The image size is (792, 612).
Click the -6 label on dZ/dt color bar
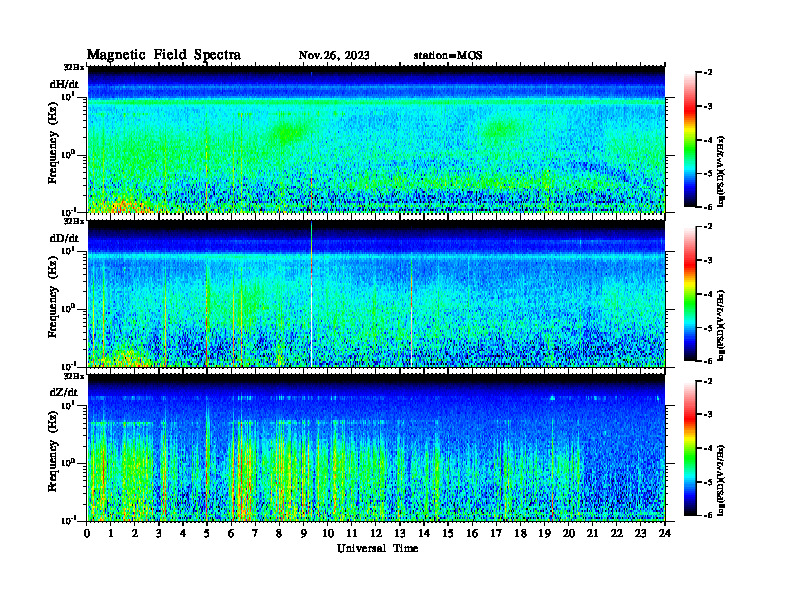pos(709,515)
